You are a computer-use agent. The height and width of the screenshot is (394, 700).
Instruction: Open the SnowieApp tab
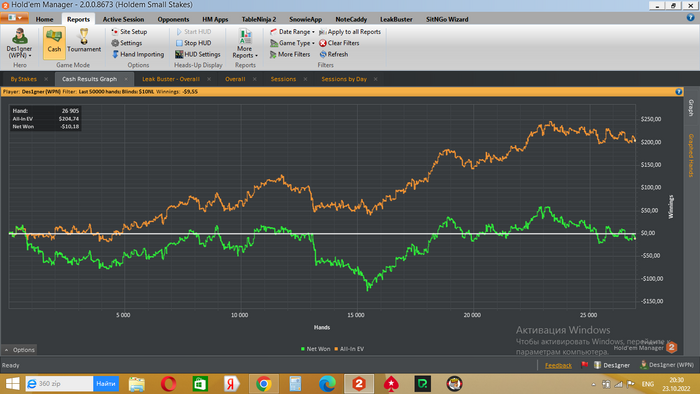(305, 19)
